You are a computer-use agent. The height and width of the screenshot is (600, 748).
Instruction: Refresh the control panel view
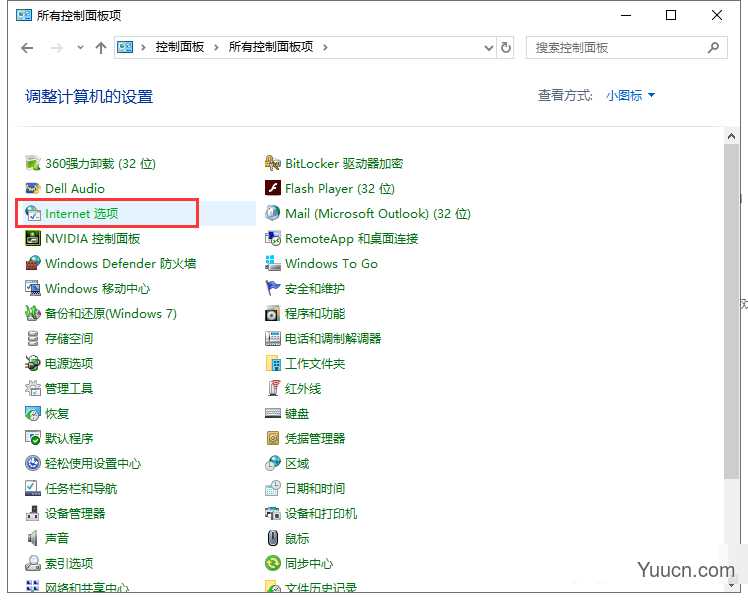[506, 48]
